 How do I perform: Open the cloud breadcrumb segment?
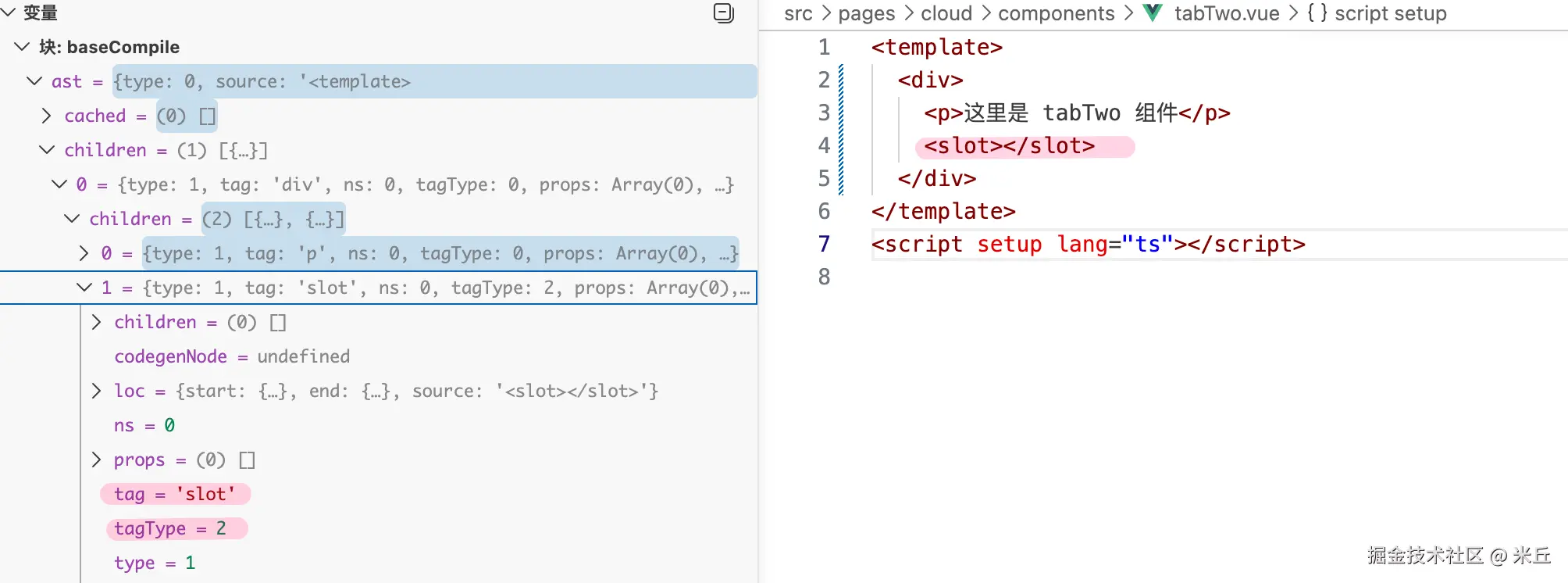pyautogui.click(x=946, y=13)
